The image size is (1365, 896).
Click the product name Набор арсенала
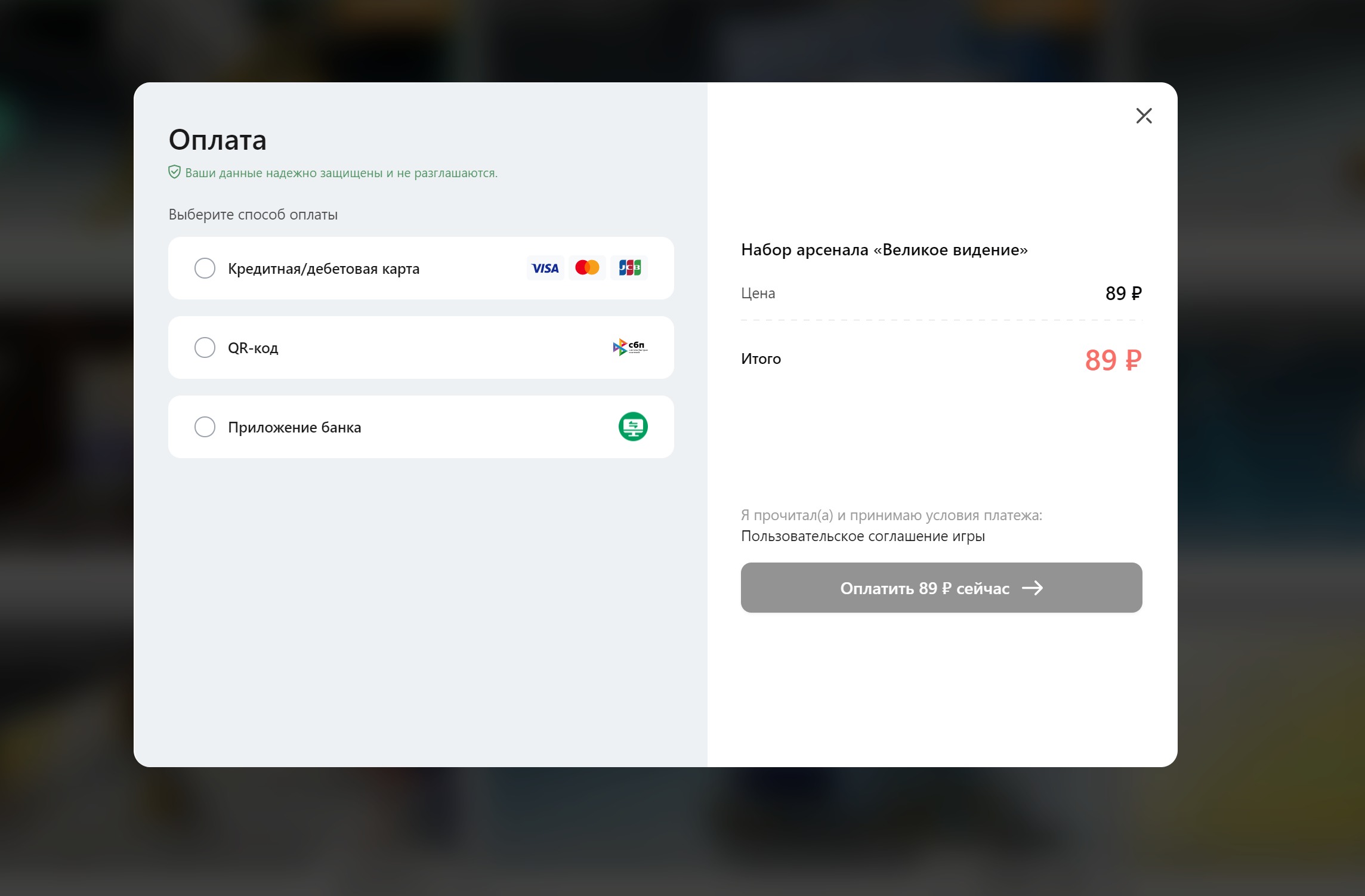[884, 250]
